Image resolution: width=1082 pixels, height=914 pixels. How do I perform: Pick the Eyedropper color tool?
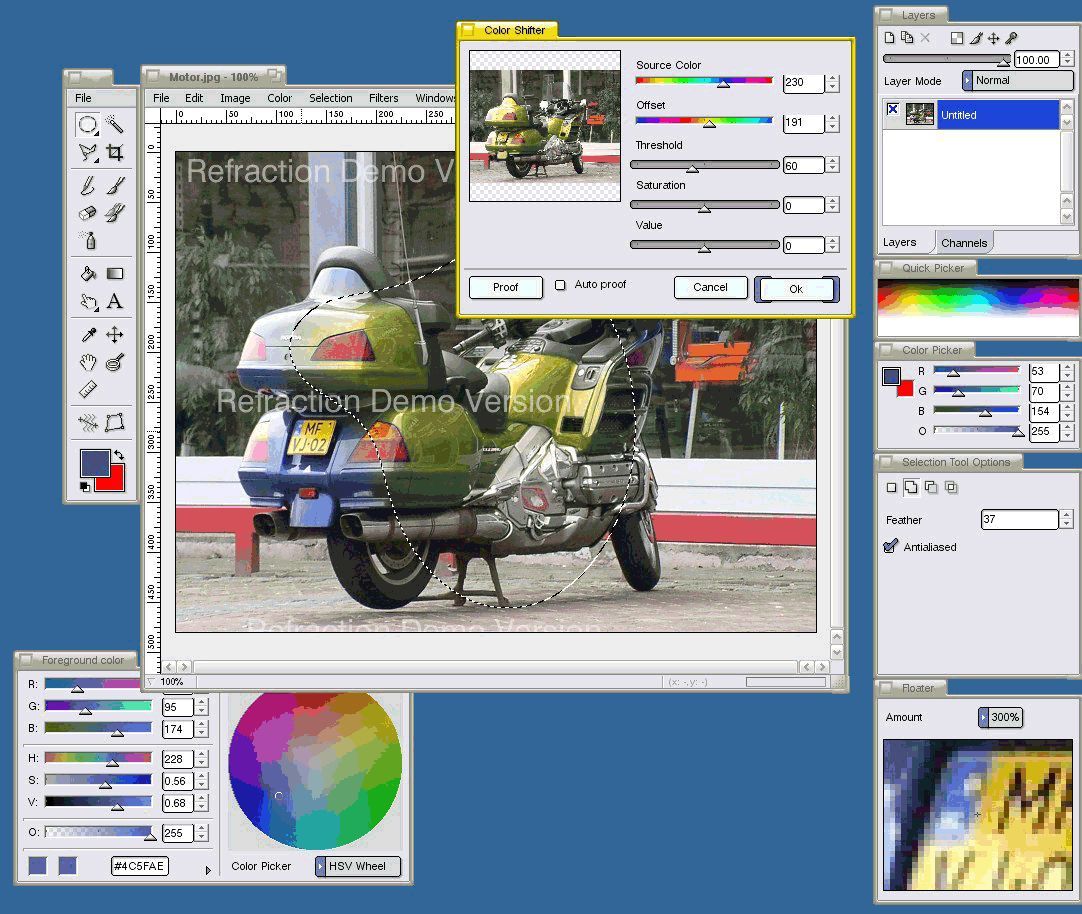pyautogui.click(x=88, y=334)
